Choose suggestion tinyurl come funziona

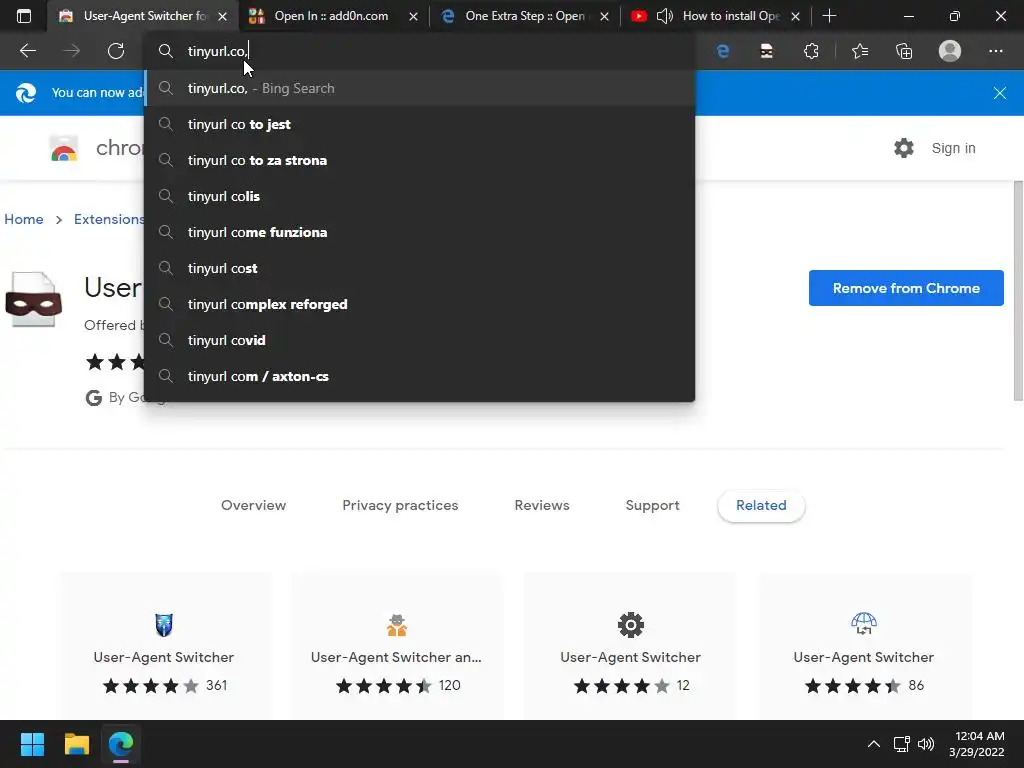tap(419, 232)
